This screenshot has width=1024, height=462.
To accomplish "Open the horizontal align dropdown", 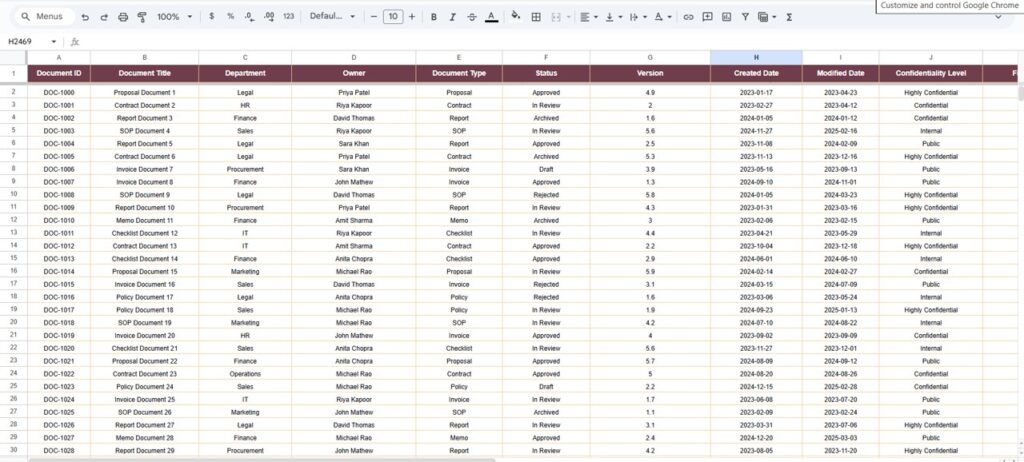I will coord(589,17).
